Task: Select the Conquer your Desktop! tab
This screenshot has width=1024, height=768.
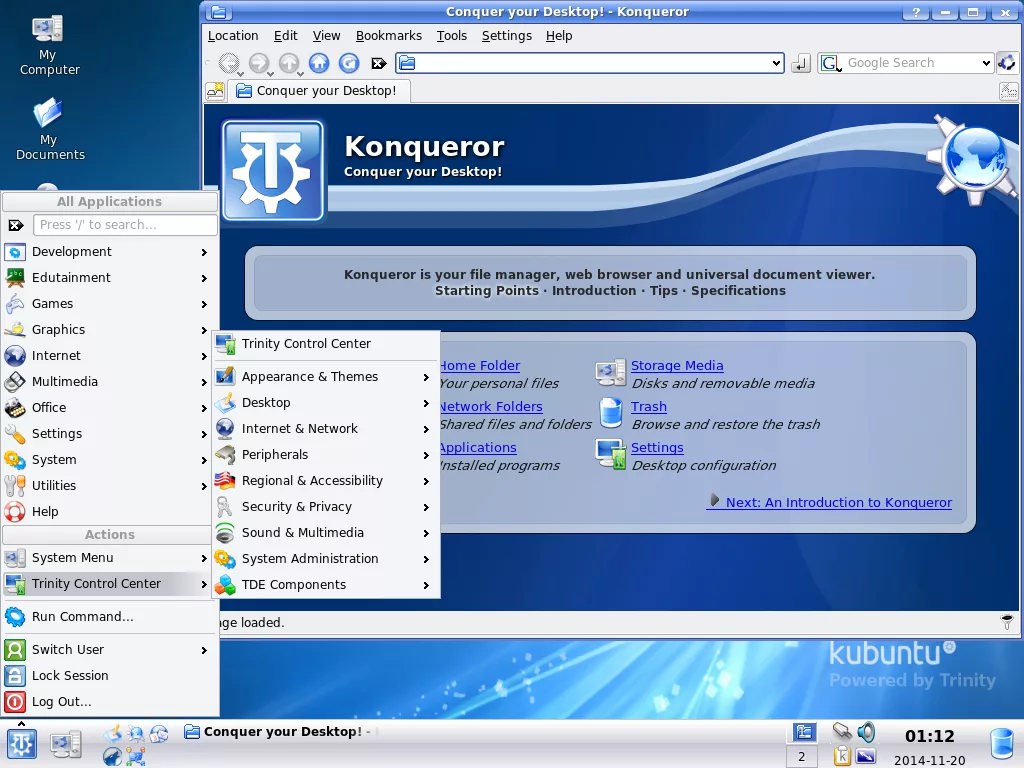Action: point(318,91)
